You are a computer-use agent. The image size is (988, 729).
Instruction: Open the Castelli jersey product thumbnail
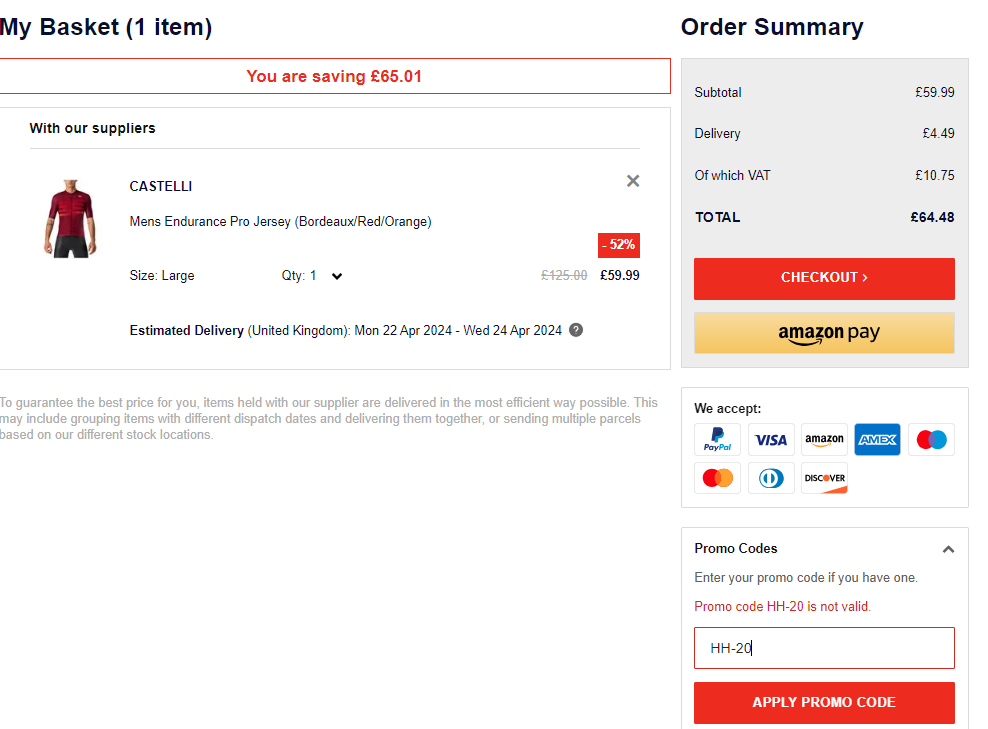point(67,219)
